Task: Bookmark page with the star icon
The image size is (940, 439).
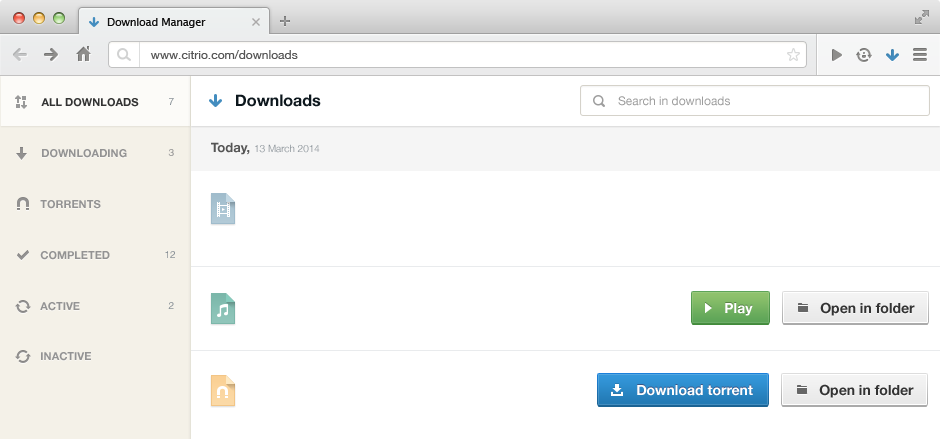Action: point(793,55)
